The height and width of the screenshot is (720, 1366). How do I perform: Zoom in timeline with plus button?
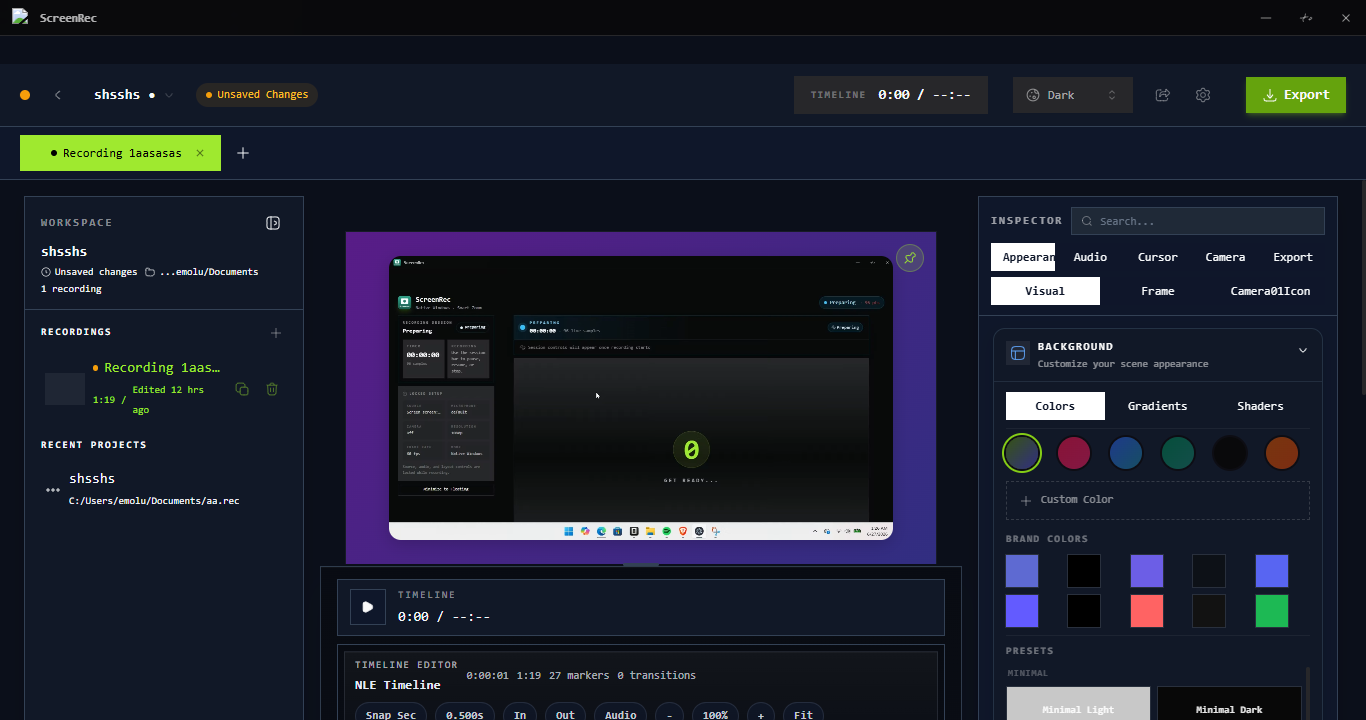point(761,714)
